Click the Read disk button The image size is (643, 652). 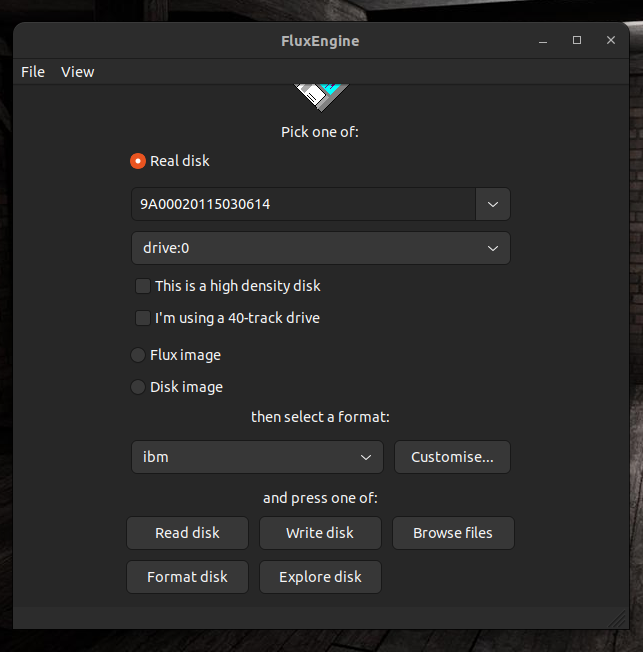click(187, 533)
